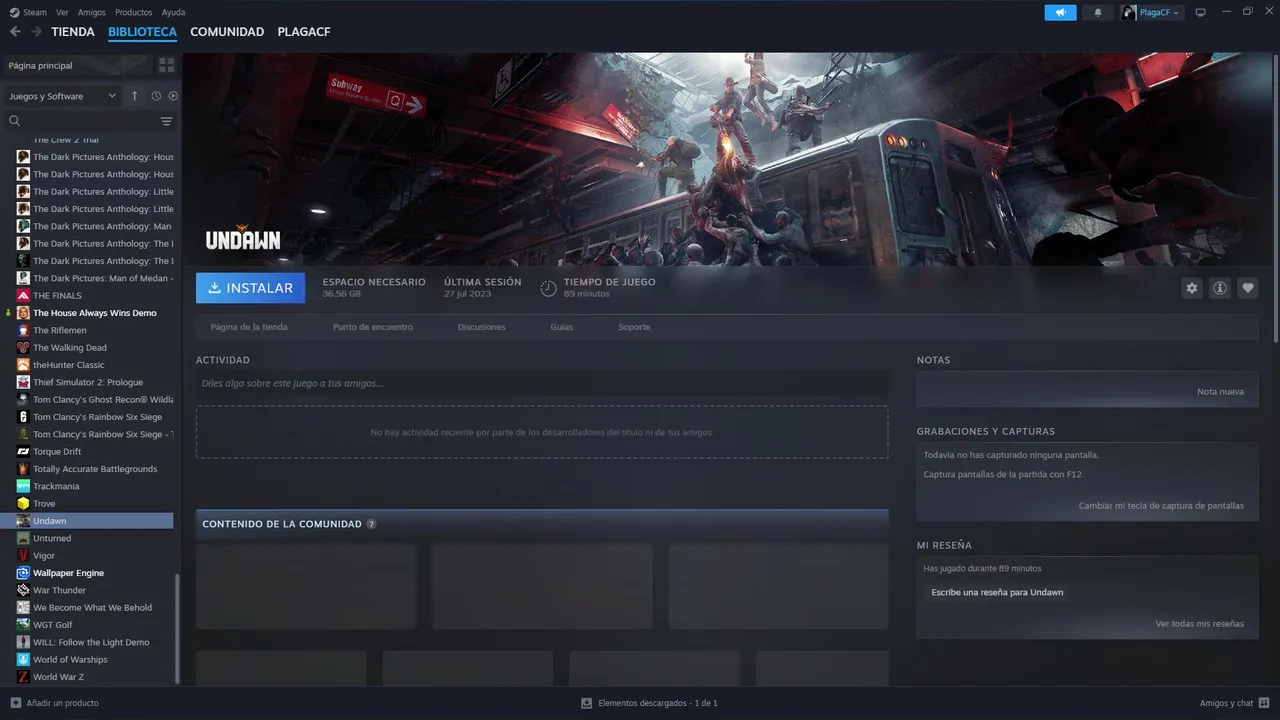This screenshot has width=1280, height=720.
Task: Open Página de la tienda link
Action: (249, 327)
